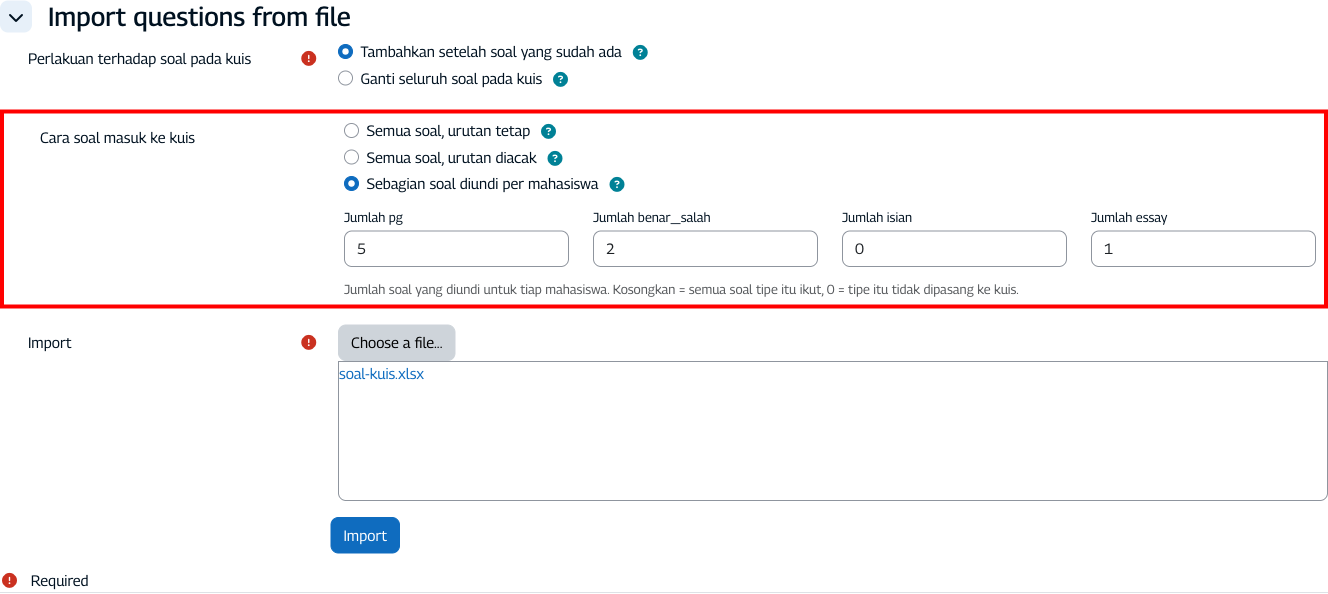Click the Required legend text

(60, 581)
